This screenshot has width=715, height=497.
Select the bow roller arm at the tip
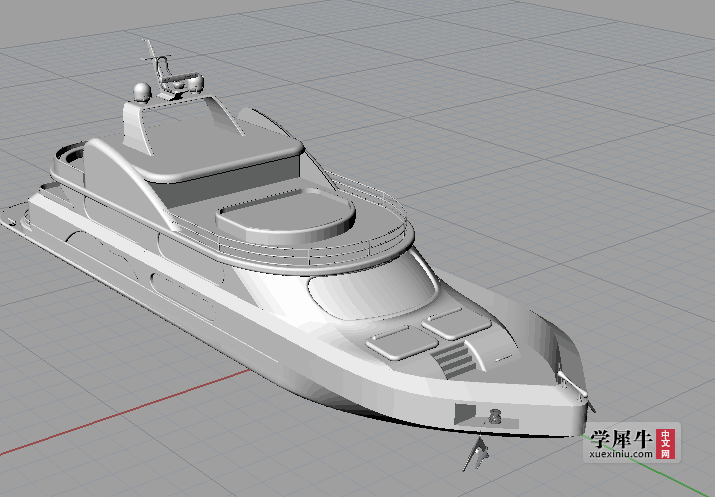[x=572, y=384]
